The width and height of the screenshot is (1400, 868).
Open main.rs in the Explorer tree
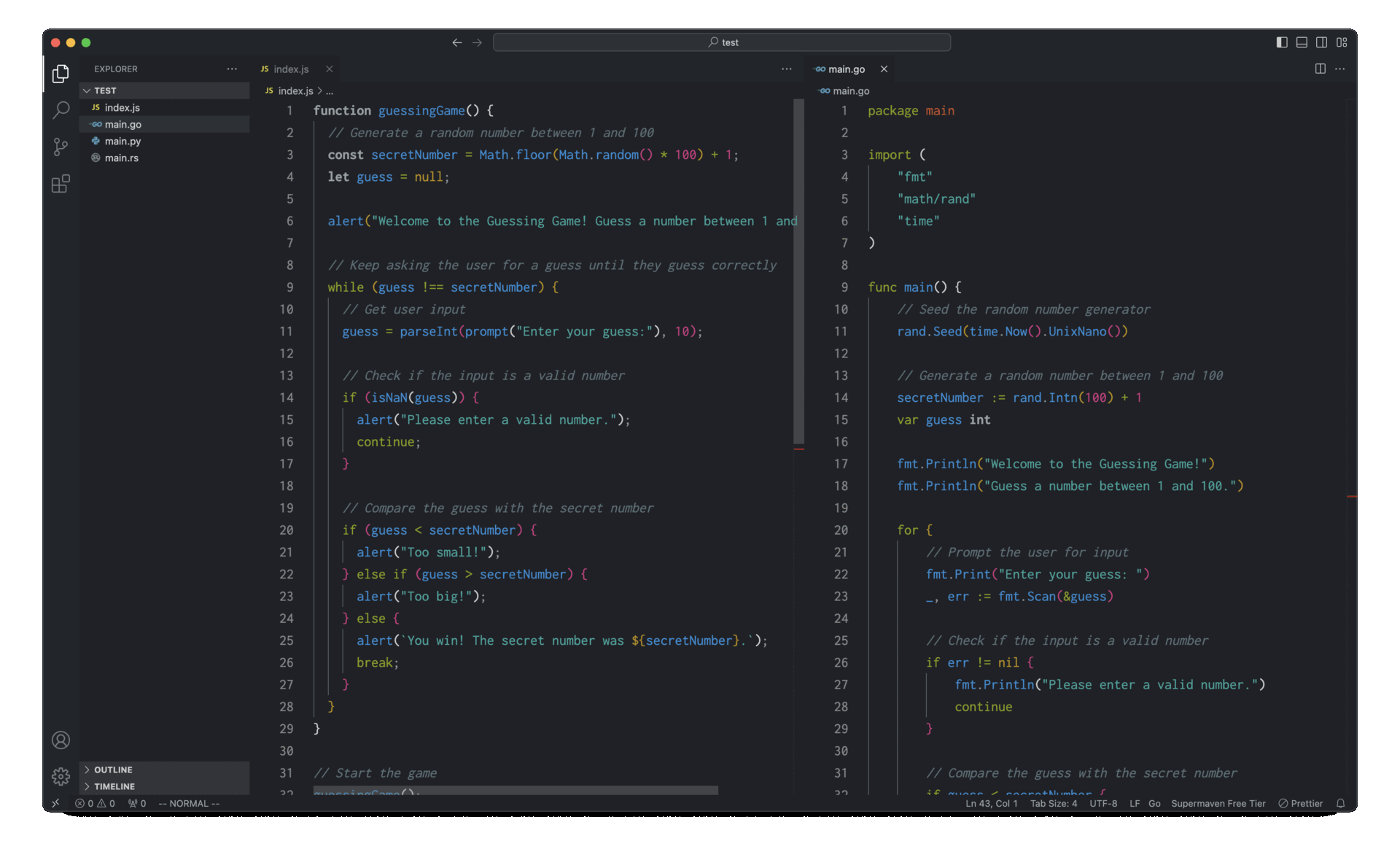164,158
